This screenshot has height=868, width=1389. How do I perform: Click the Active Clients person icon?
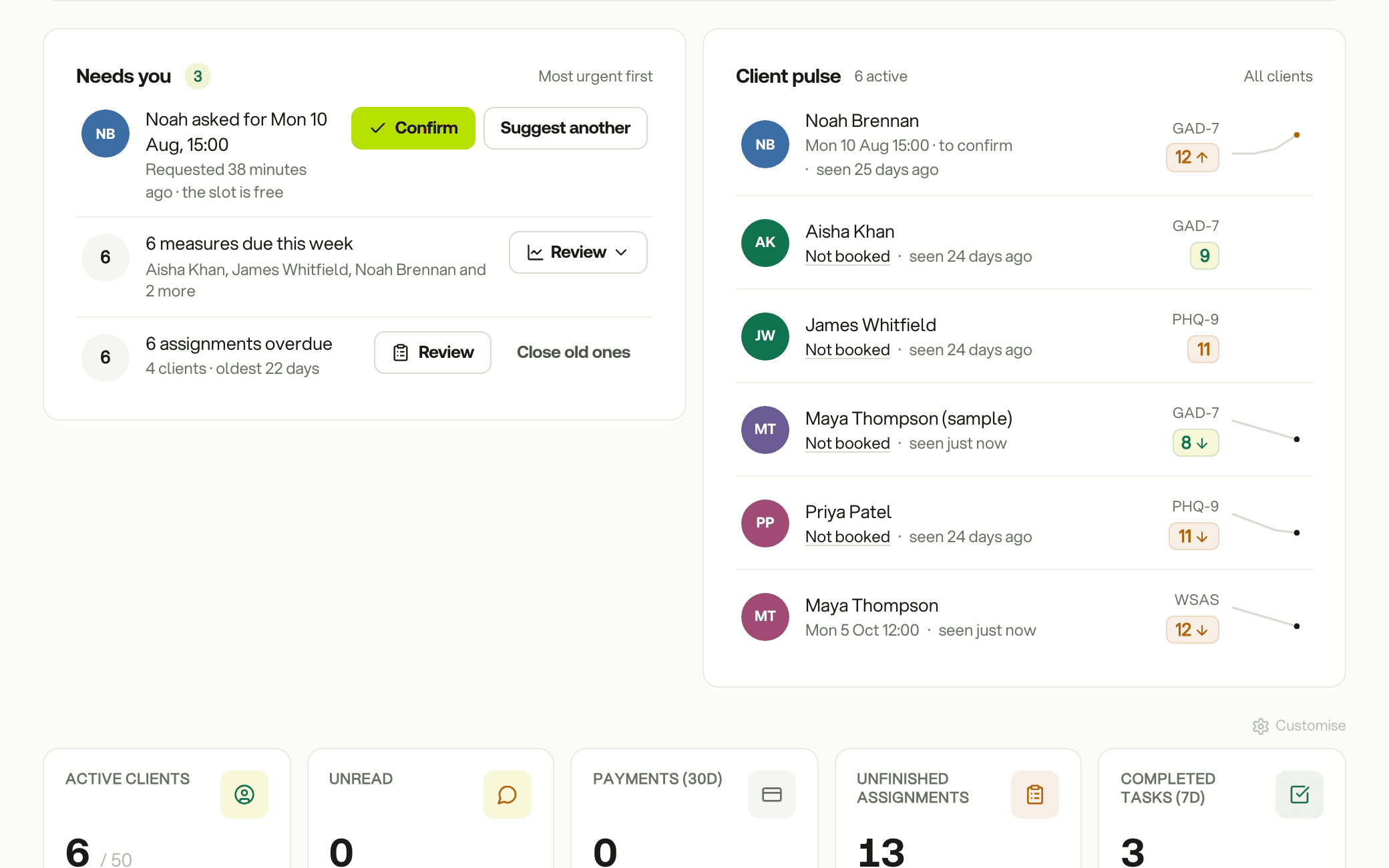pyautogui.click(x=244, y=795)
